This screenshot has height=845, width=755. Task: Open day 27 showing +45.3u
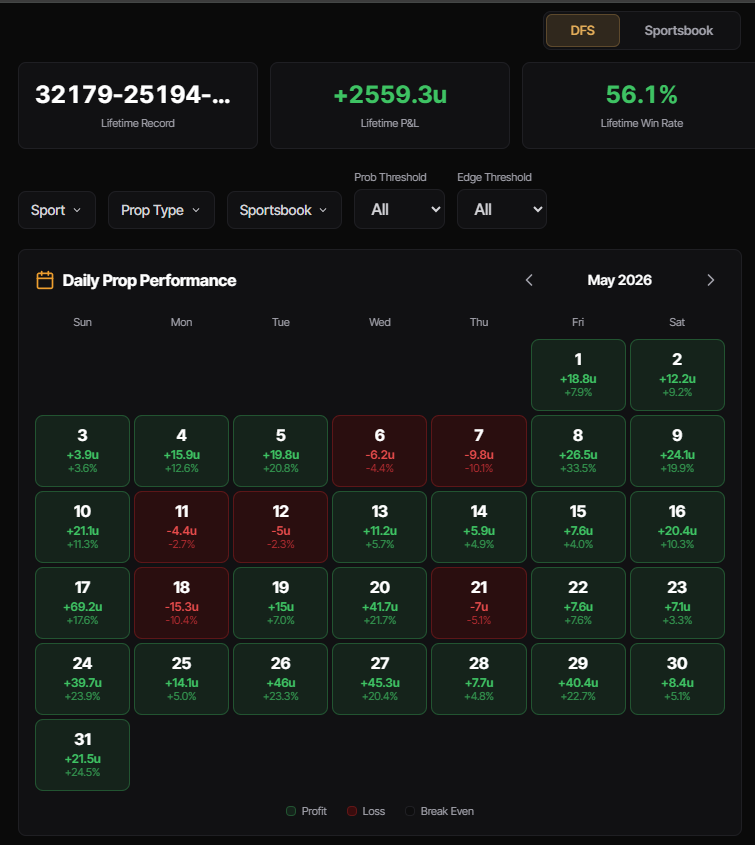[x=380, y=679]
